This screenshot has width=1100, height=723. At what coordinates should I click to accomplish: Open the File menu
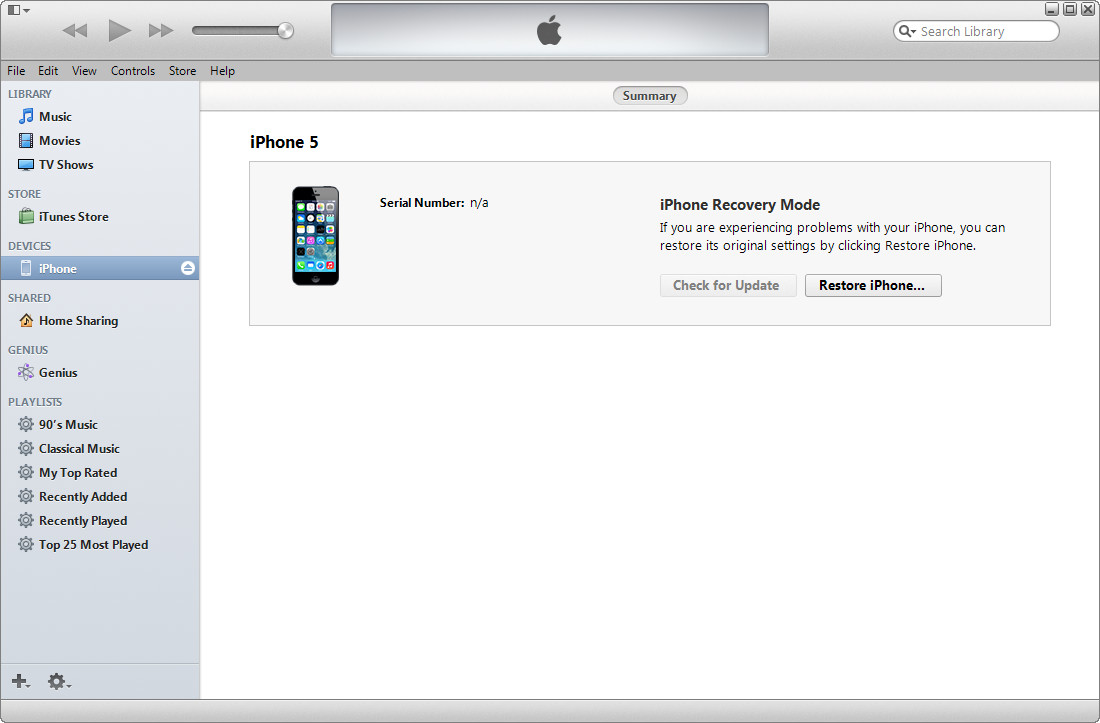(16, 71)
